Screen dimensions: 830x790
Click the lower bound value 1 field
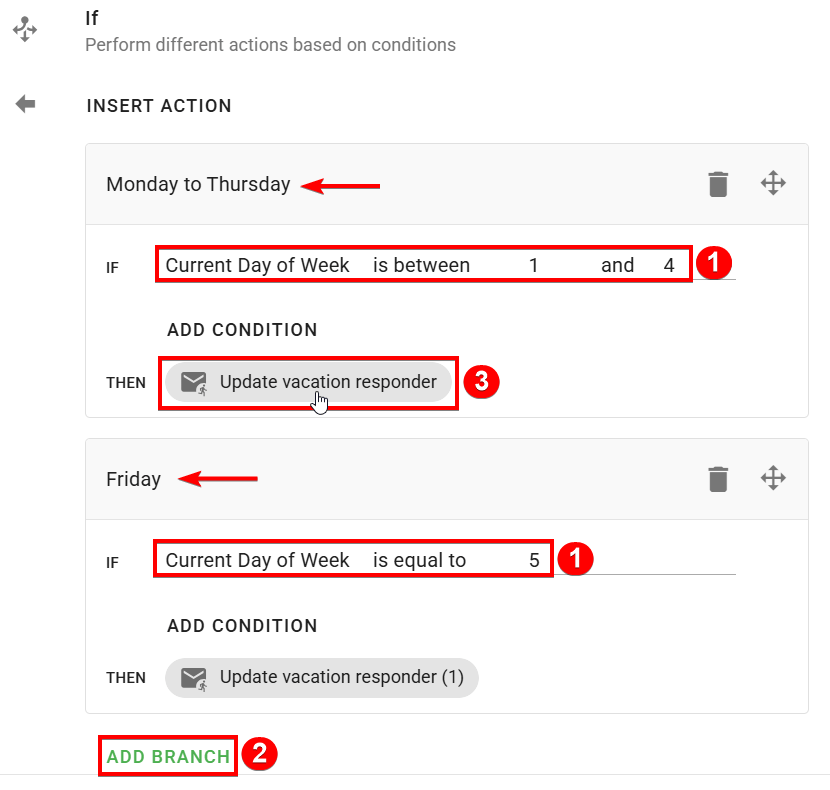tap(534, 265)
